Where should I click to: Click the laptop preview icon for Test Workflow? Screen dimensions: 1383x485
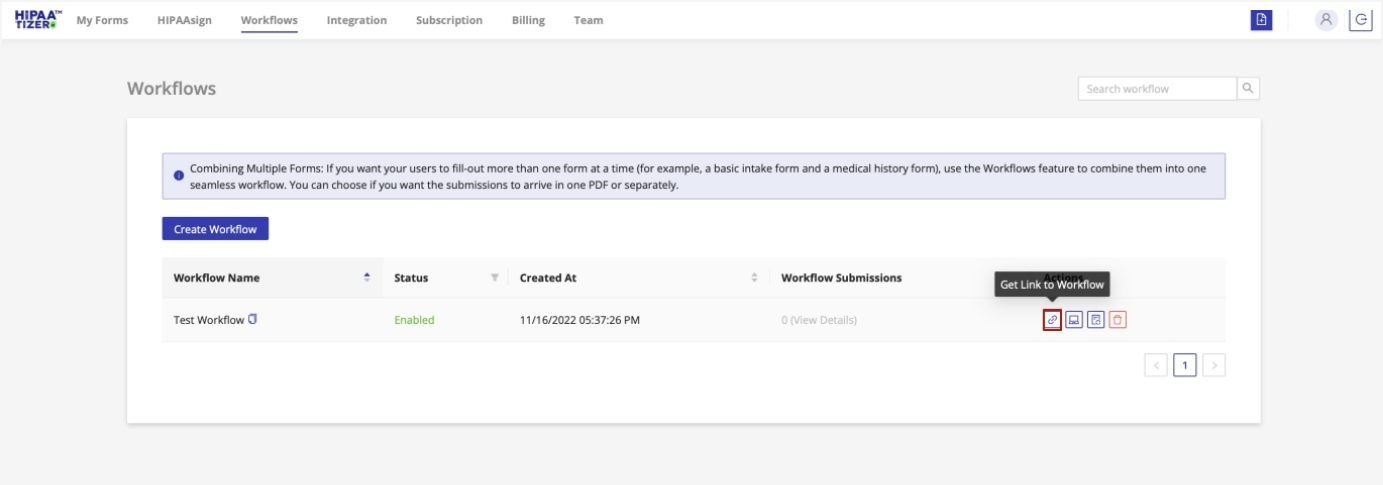coord(1074,320)
